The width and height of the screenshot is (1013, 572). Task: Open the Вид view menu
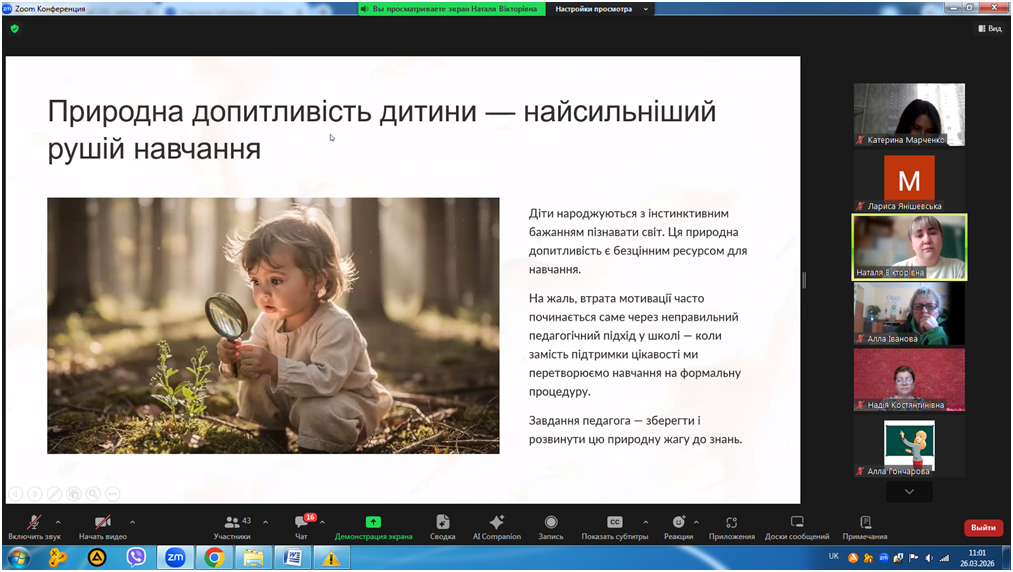[989, 29]
